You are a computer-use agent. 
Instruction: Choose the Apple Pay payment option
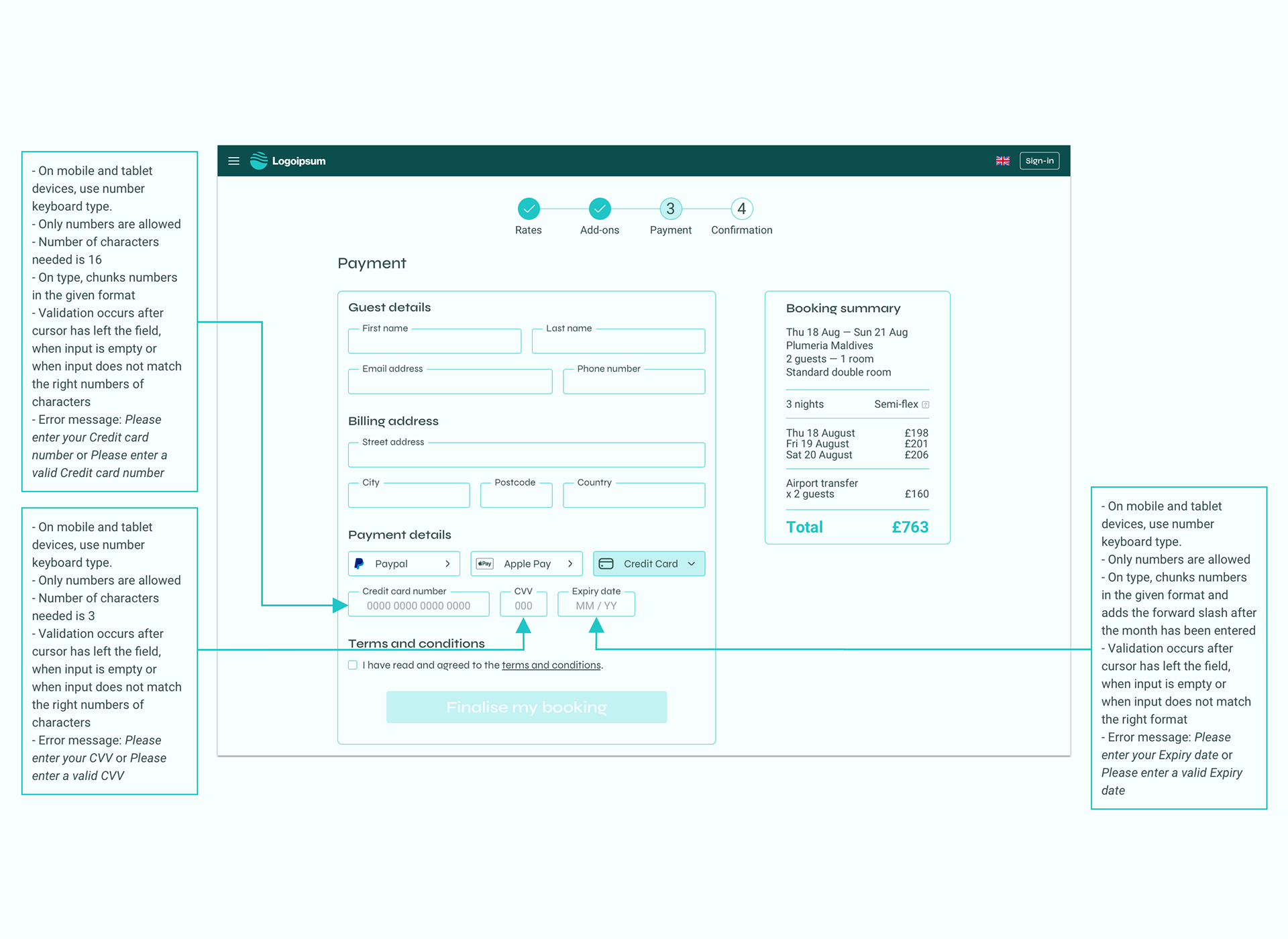527,563
